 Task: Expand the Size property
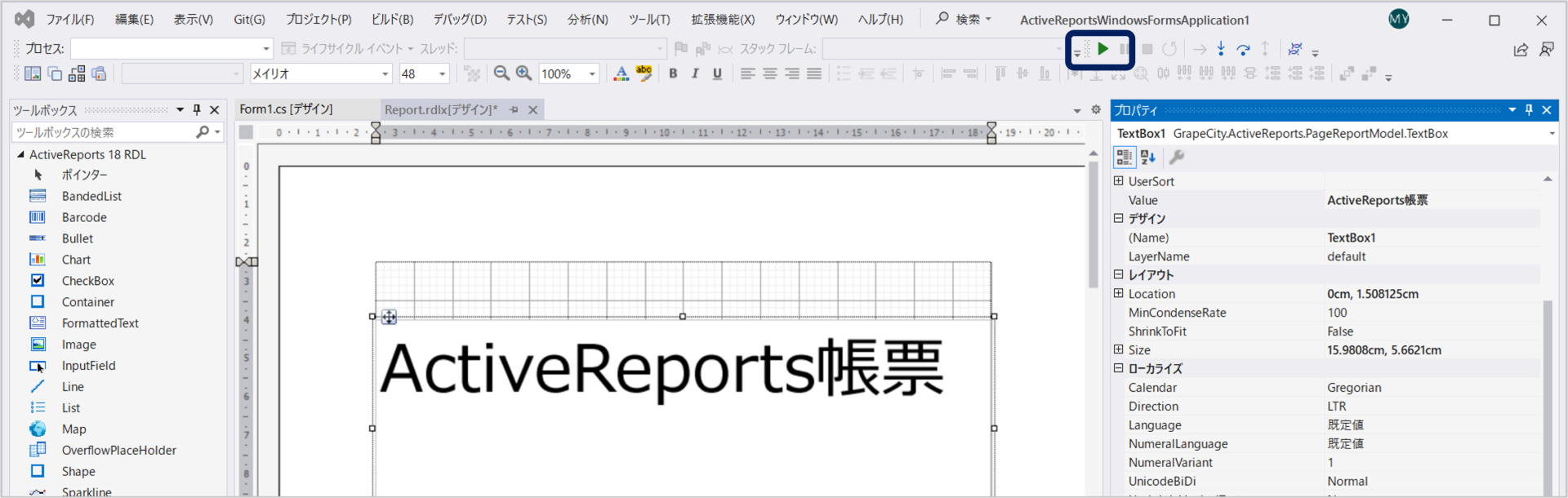1119,349
